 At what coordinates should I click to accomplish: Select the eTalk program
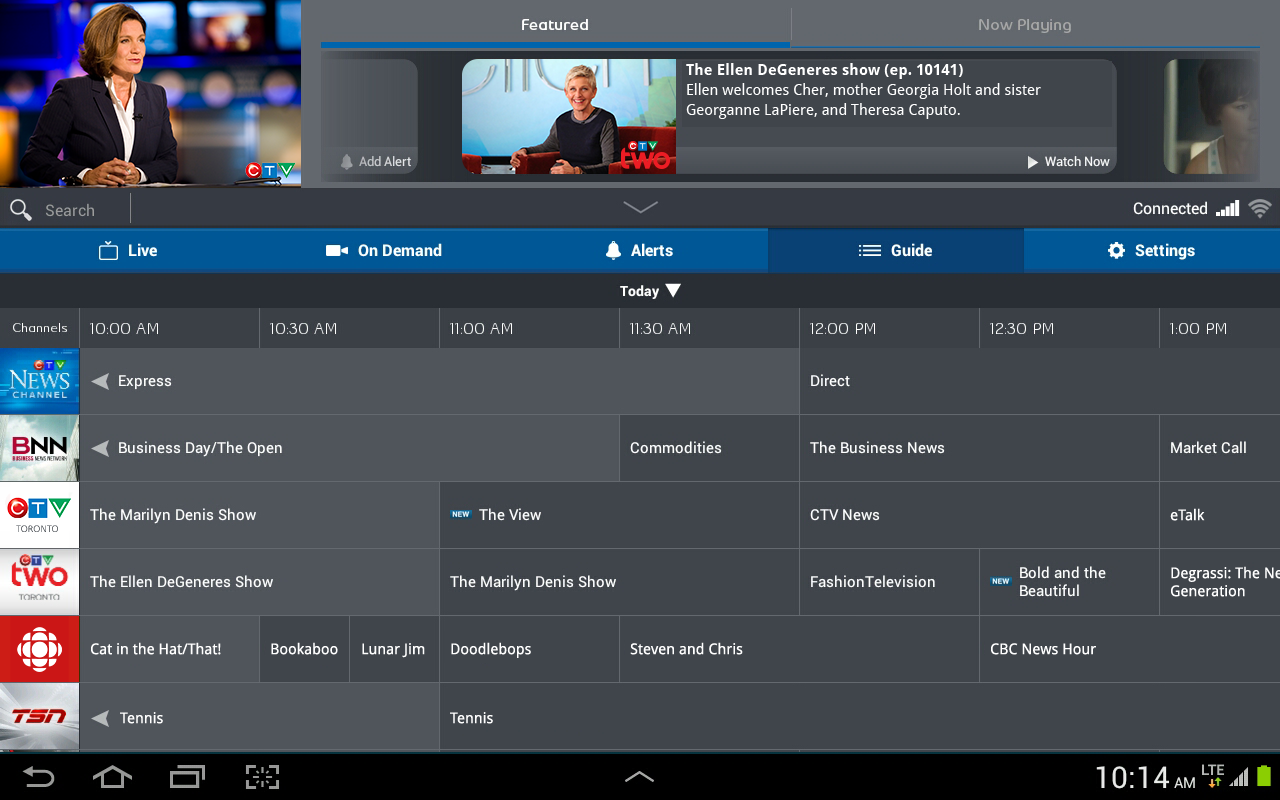pos(1220,515)
